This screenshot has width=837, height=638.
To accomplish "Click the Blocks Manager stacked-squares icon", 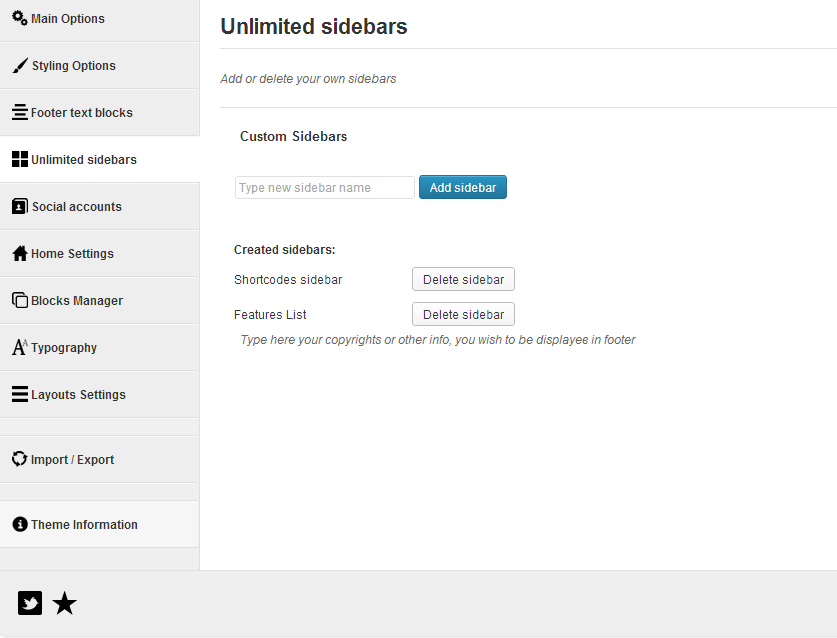I will coord(20,301).
